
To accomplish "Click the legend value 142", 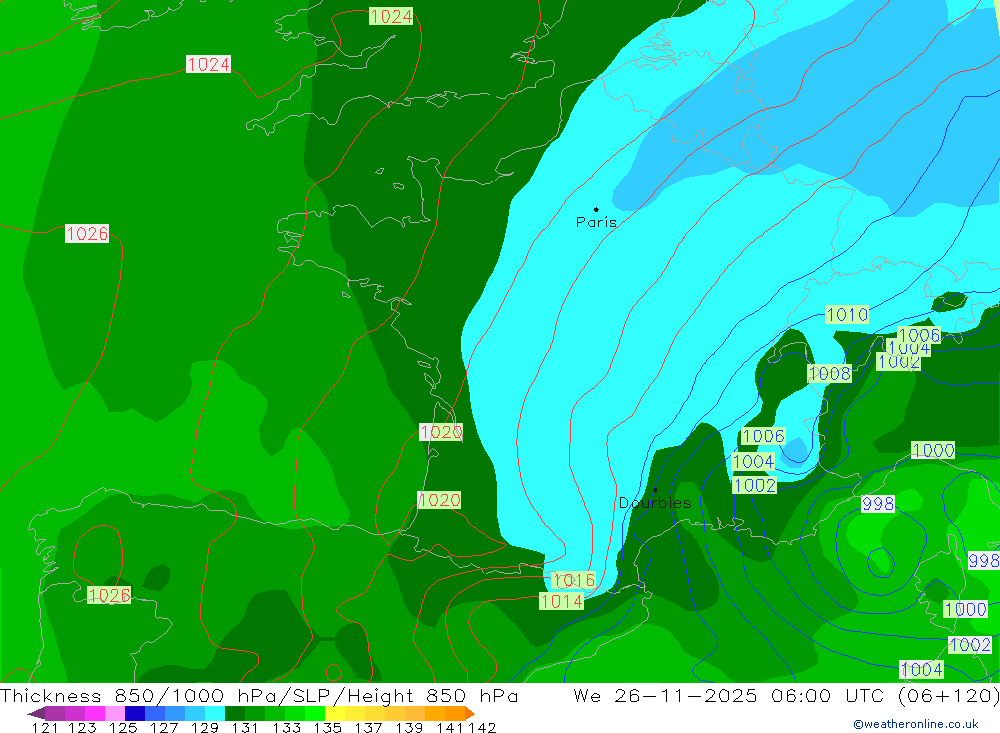I will 482,728.
